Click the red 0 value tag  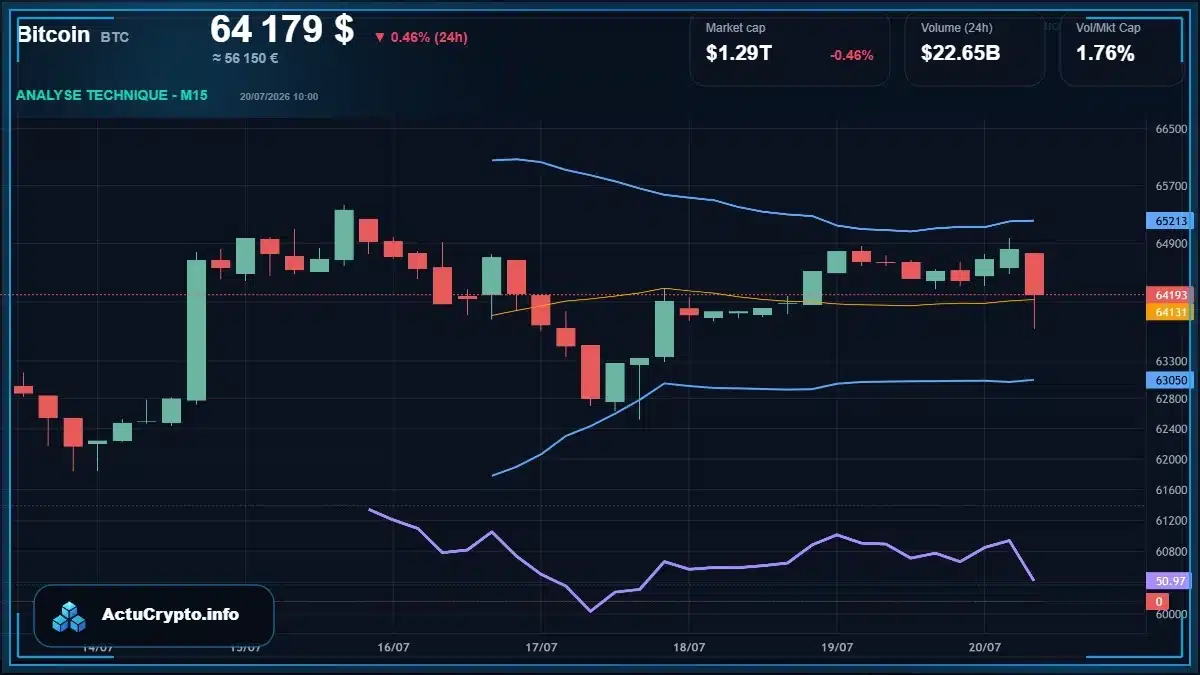tap(1158, 602)
